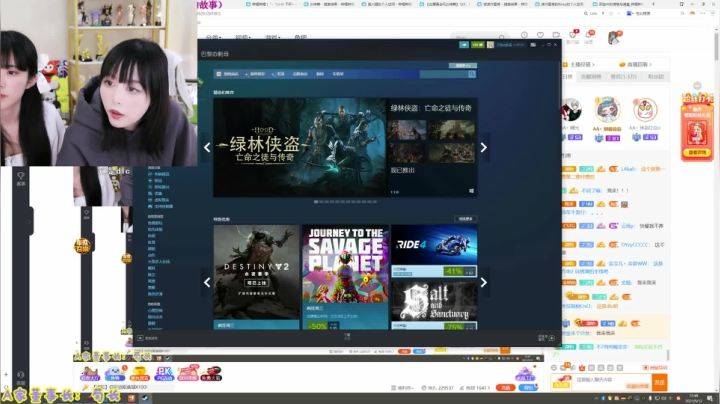The width and height of the screenshot is (720, 404).
Task: Open the third Steam store nav tab
Action: click(x=278, y=74)
